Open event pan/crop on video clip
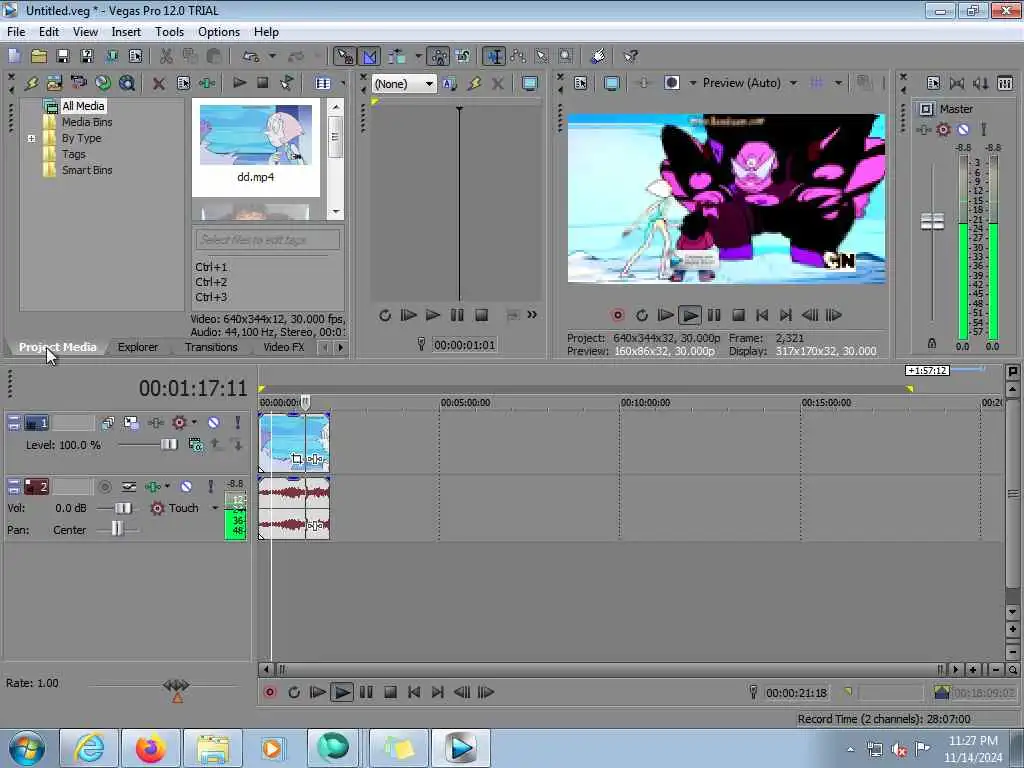The image size is (1024, 768). 297,459
